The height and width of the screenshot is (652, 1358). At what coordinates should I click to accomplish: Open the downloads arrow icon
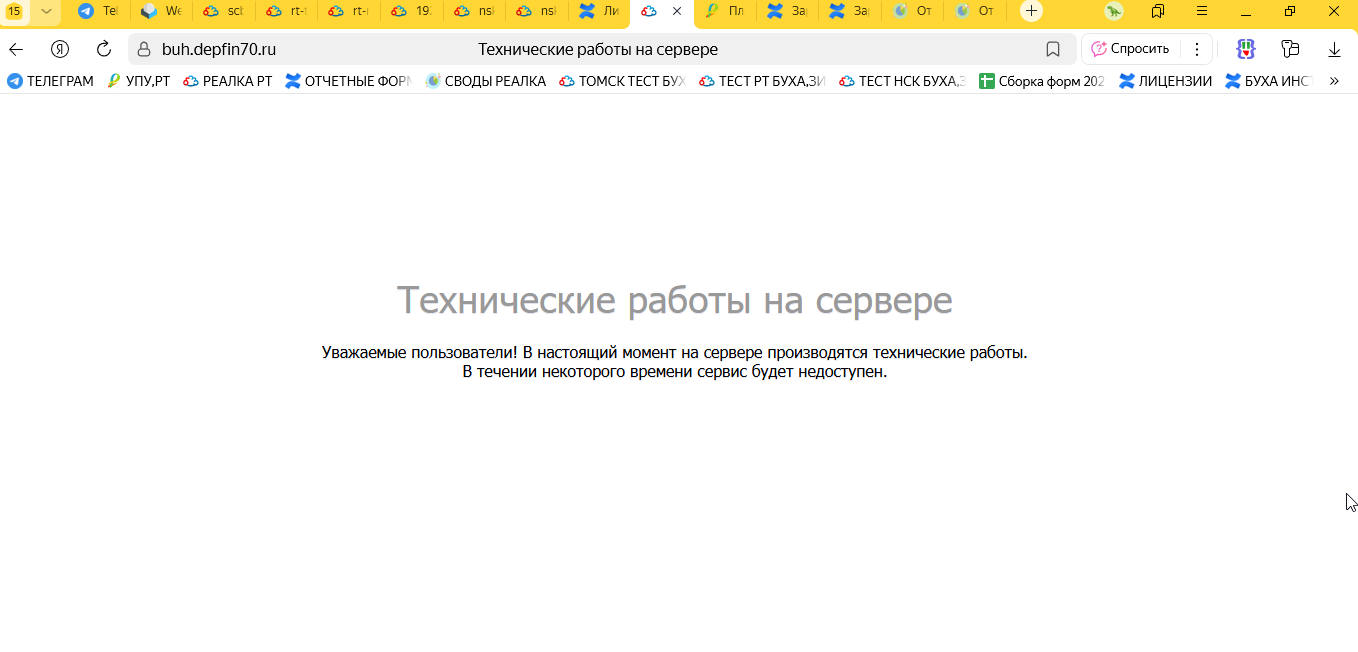(x=1334, y=49)
